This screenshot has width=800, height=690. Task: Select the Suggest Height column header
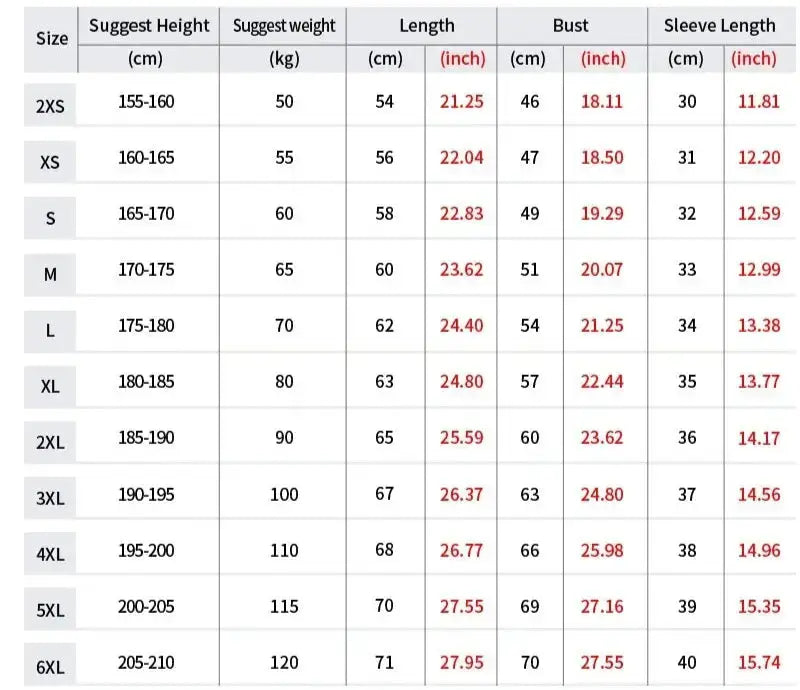[x=149, y=26]
